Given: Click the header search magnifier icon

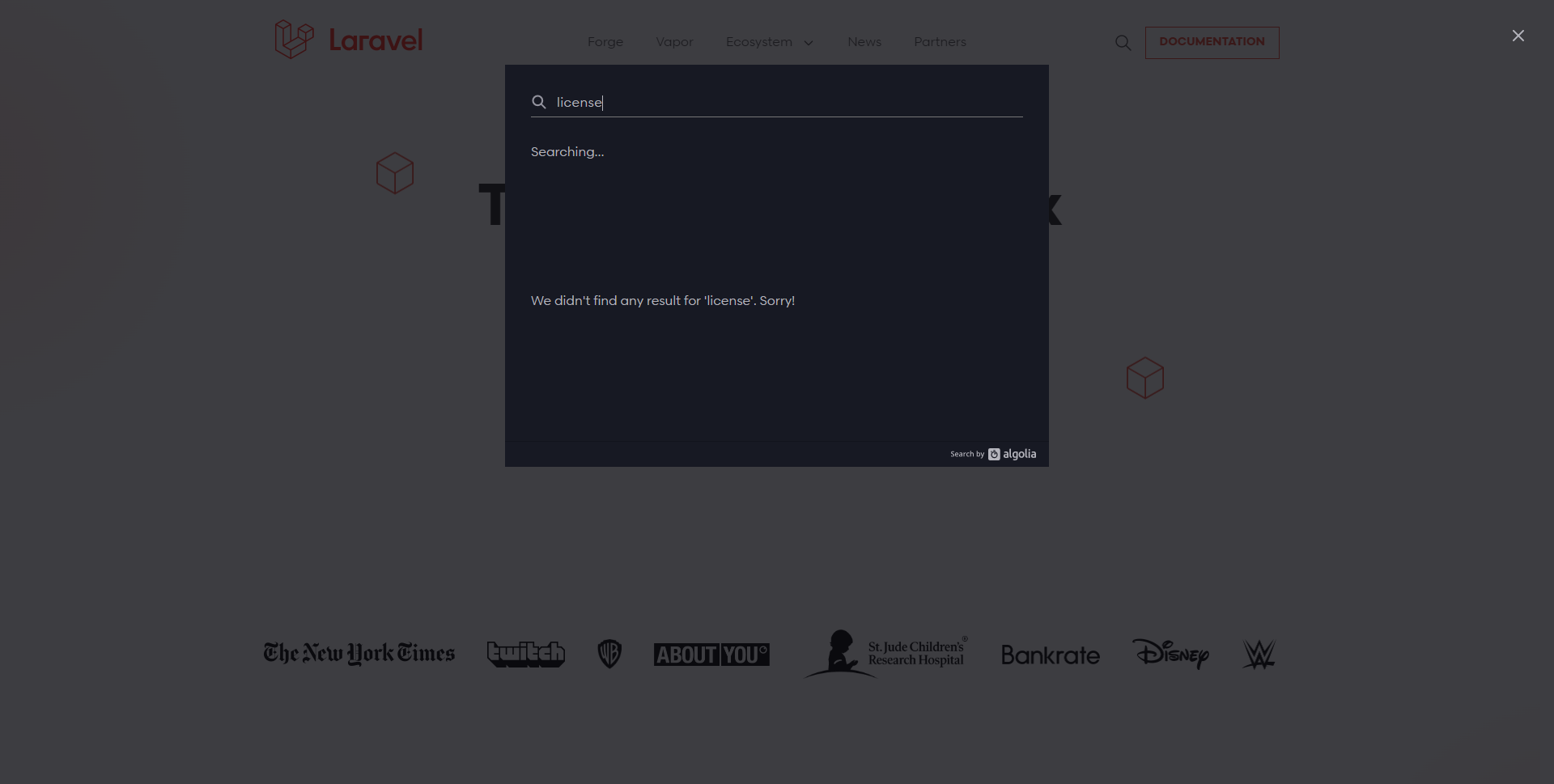Looking at the screenshot, I should (1123, 43).
